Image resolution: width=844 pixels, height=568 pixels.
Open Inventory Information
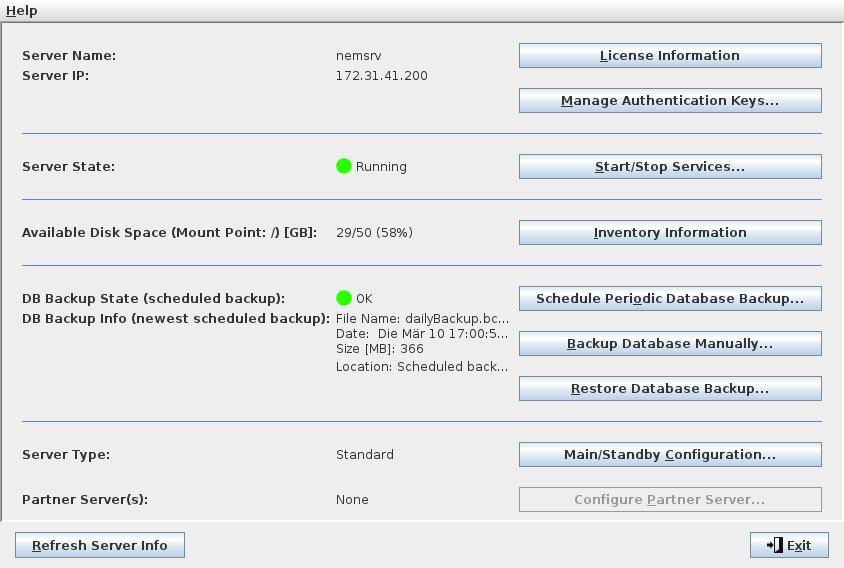click(x=669, y=233)
